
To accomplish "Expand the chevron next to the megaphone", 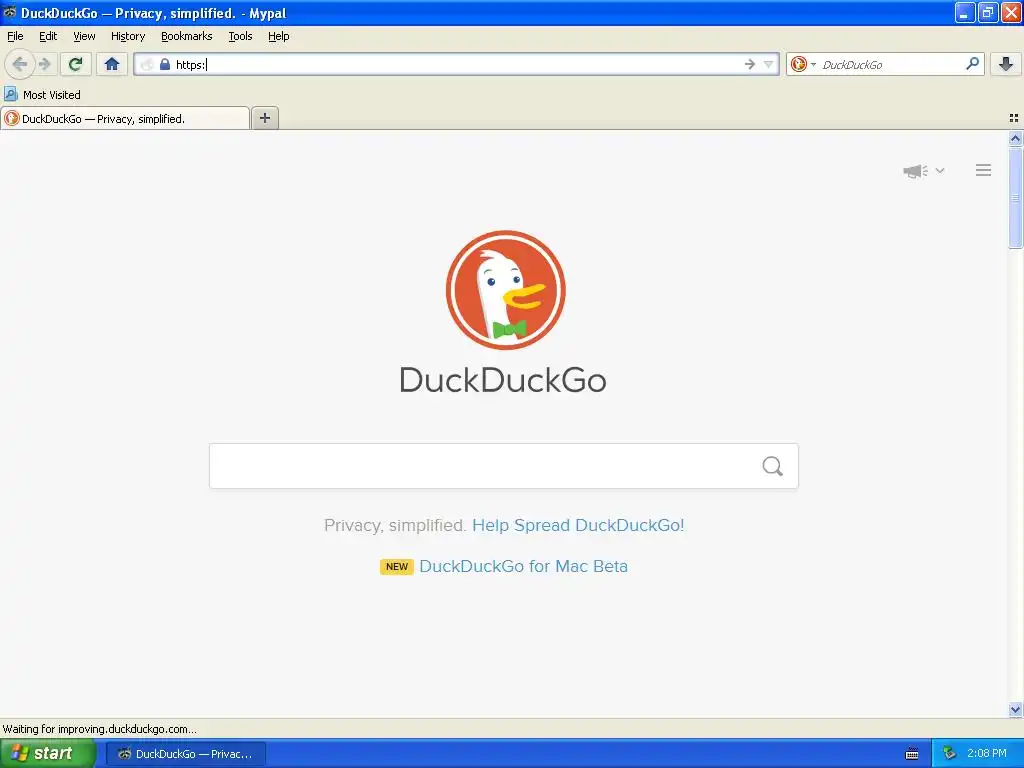I will 940,170.
